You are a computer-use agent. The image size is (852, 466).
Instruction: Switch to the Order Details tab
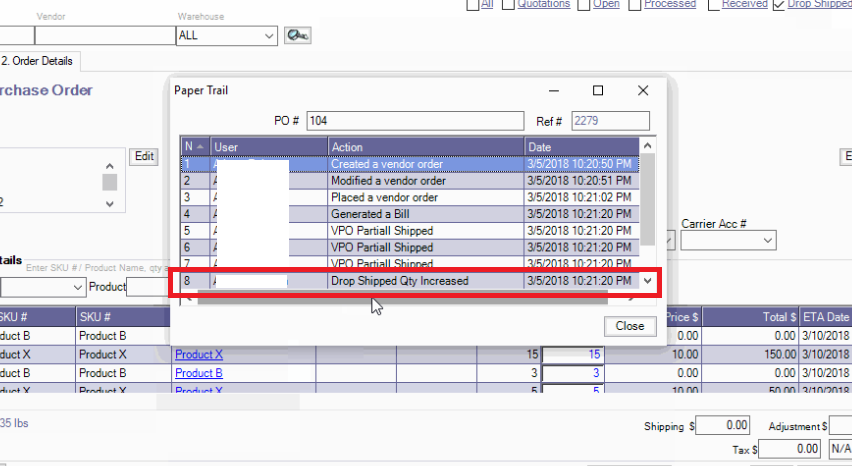pyautogui.click(x=38, y=61)
